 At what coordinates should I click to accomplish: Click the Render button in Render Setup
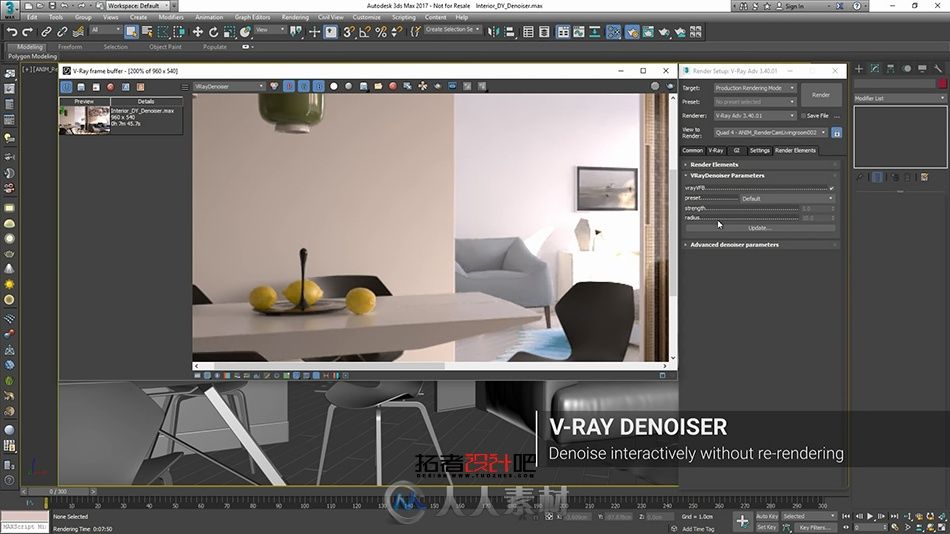point(821,95)
